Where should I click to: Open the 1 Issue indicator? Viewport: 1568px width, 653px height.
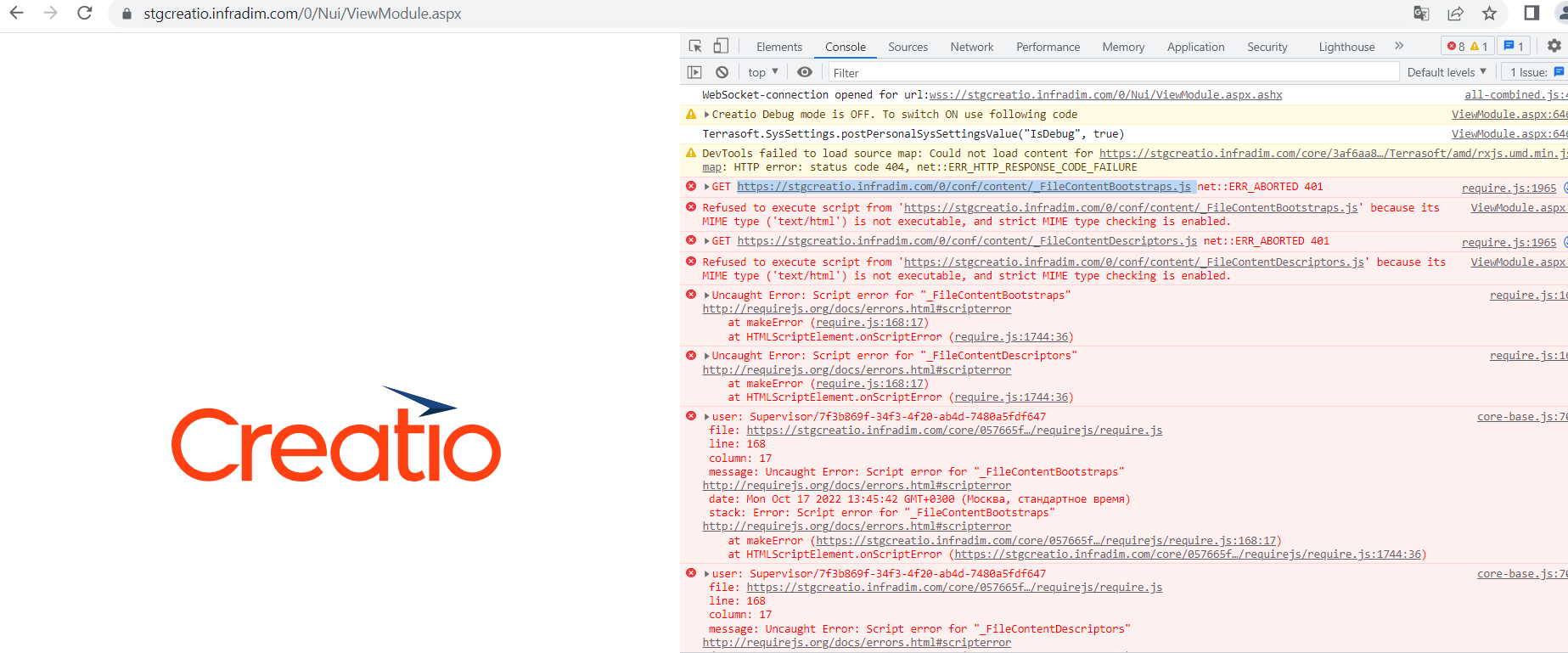pos(1536,72)
